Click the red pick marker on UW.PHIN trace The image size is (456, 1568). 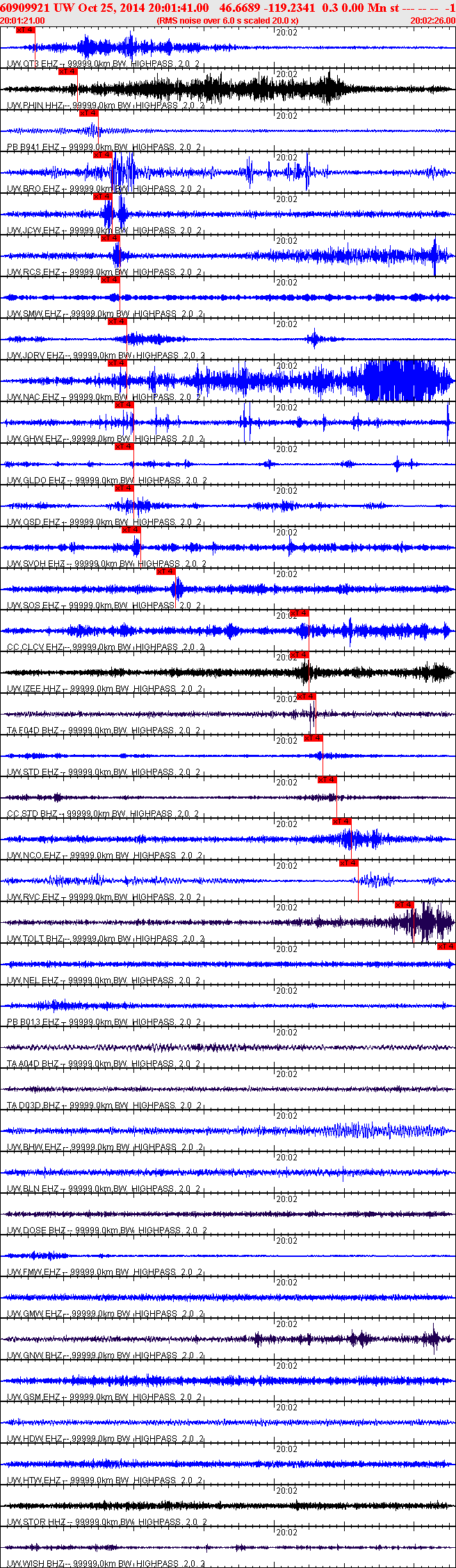68,72
